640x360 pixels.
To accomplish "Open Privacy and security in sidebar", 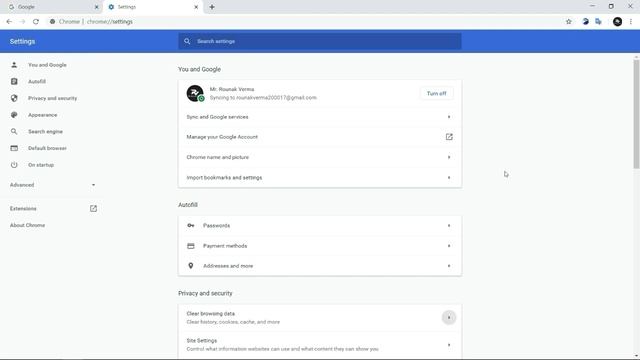I will 53,98.
